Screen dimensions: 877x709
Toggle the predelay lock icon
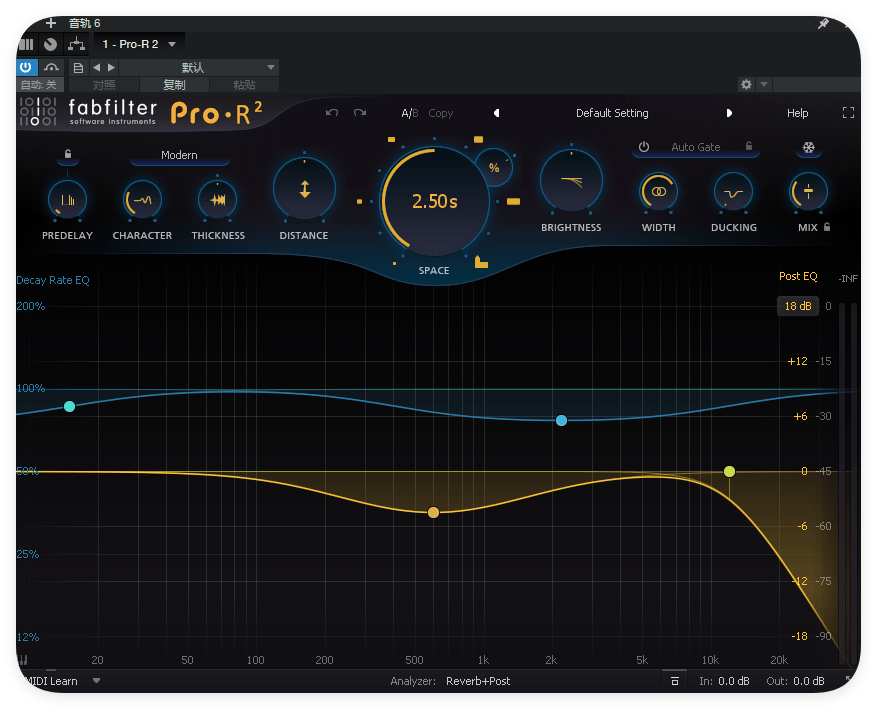click(68, 154)
